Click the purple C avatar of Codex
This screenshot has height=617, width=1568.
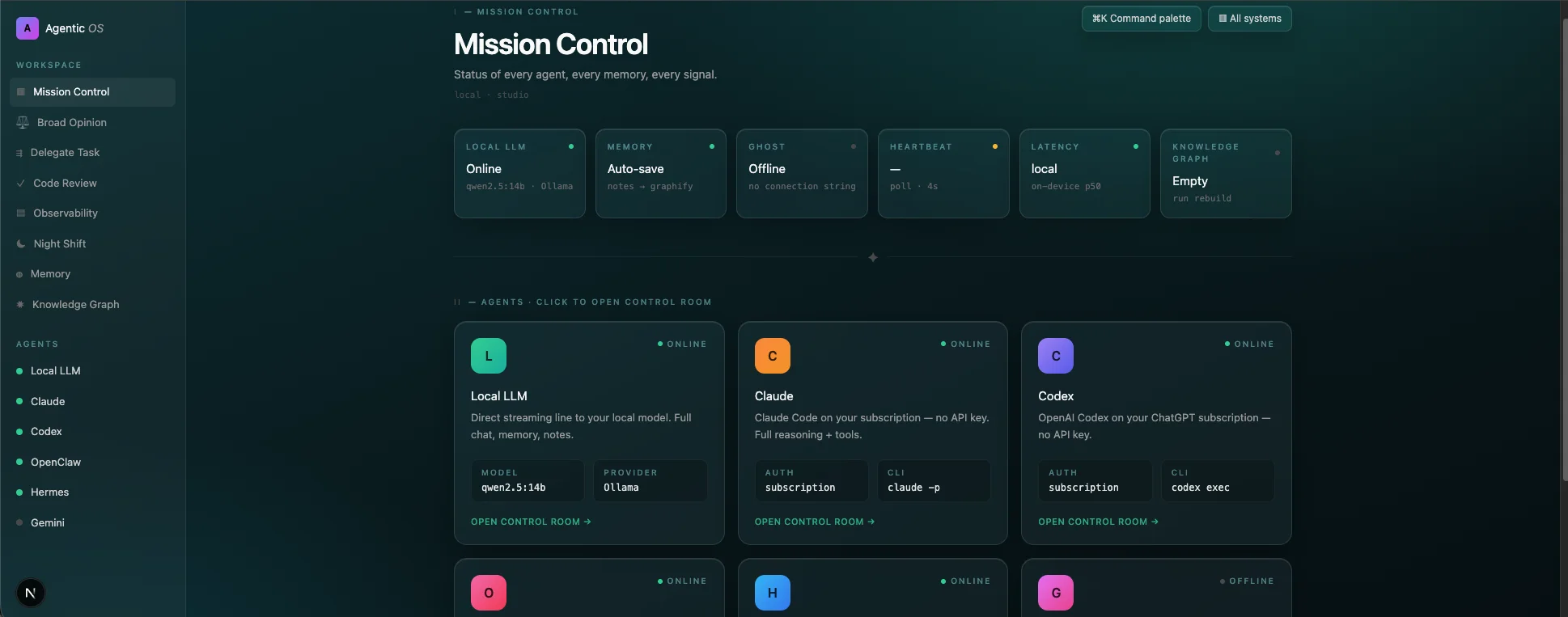coord(1056,356)
